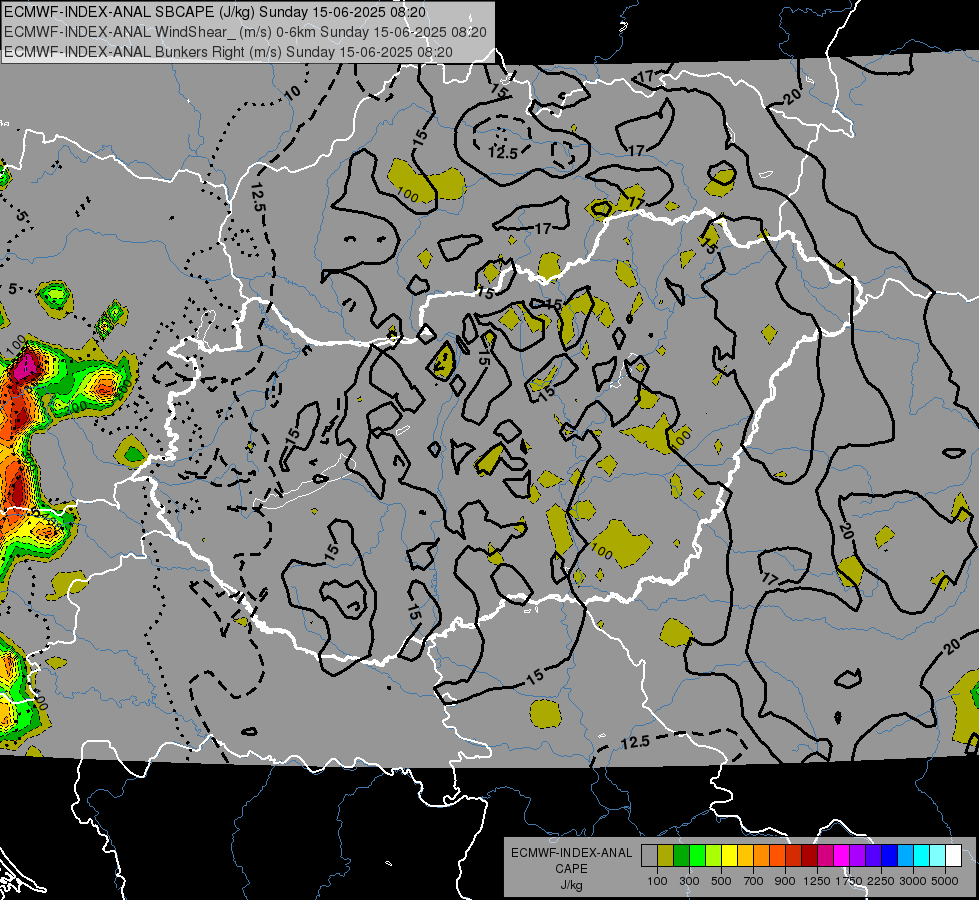Click the Bunkers Right header line

228,52
